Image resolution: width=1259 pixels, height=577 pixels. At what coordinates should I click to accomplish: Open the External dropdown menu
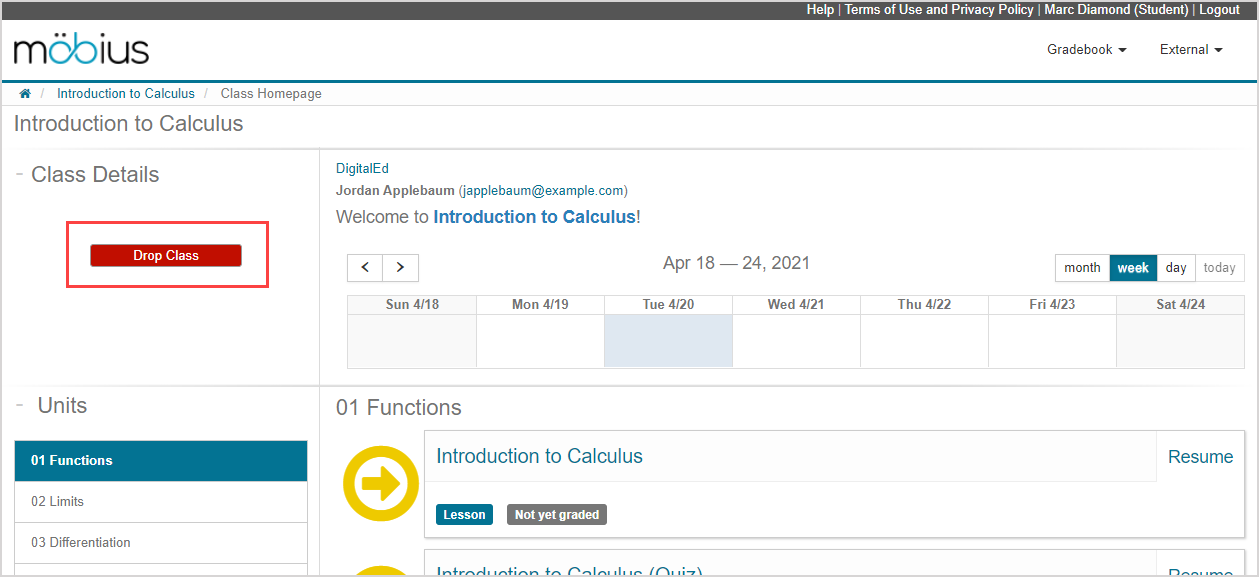[x=1190, y=50]
